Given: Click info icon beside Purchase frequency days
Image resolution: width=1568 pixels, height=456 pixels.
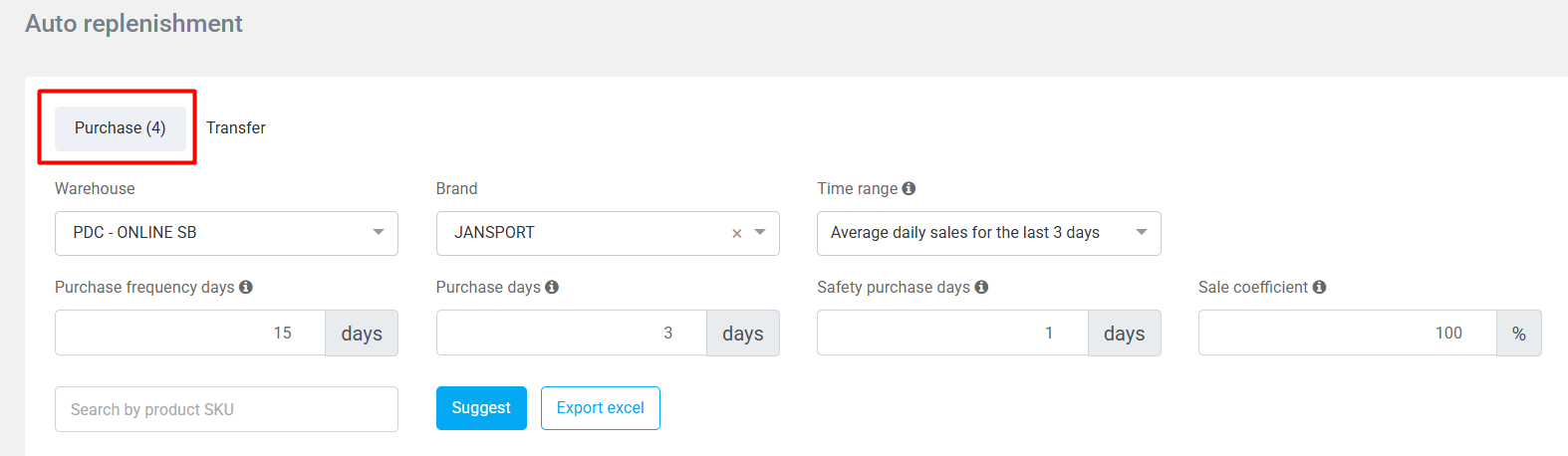Looking at the screenshot, I should (246, 287).
